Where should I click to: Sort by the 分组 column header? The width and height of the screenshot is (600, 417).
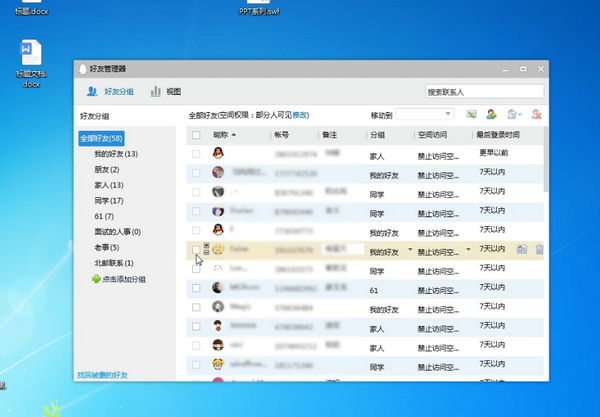[x=377, y=135]
